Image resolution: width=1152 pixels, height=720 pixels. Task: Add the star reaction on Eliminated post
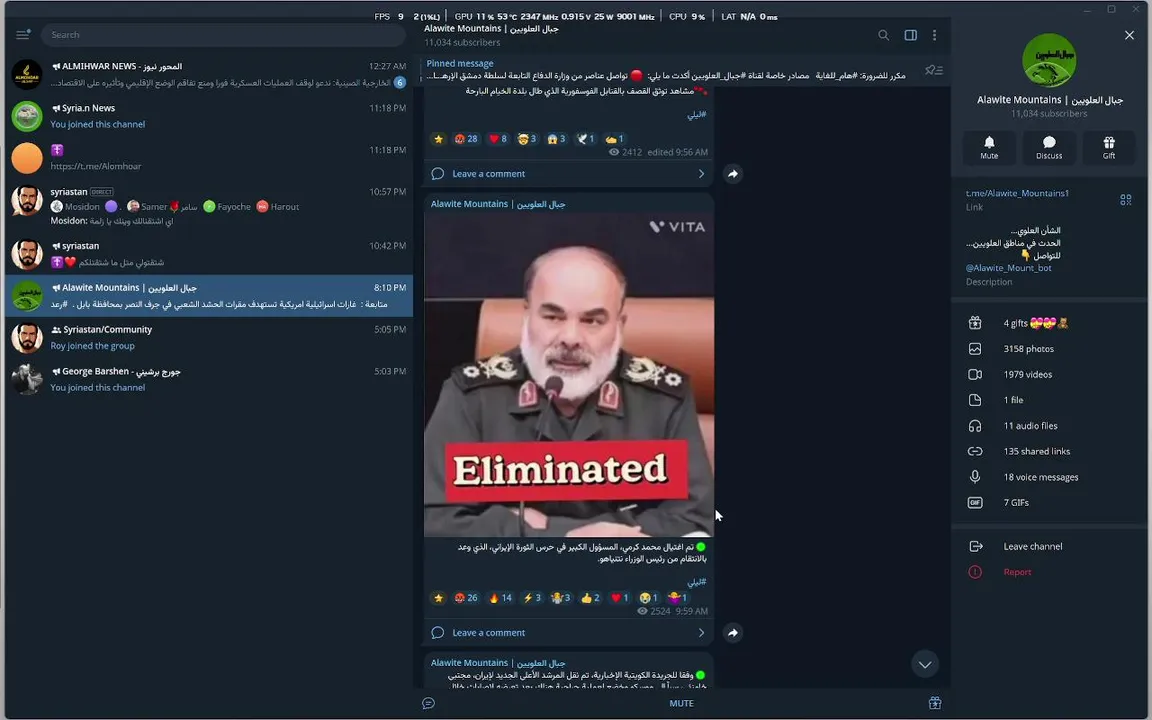point(439,598)
